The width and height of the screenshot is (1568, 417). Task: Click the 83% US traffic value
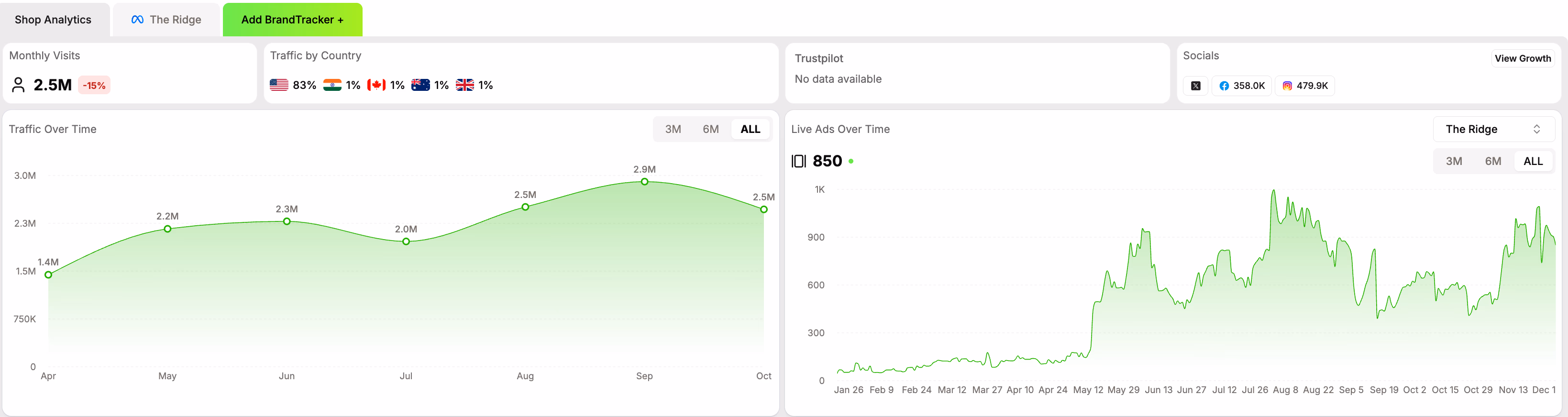point(304,85)
